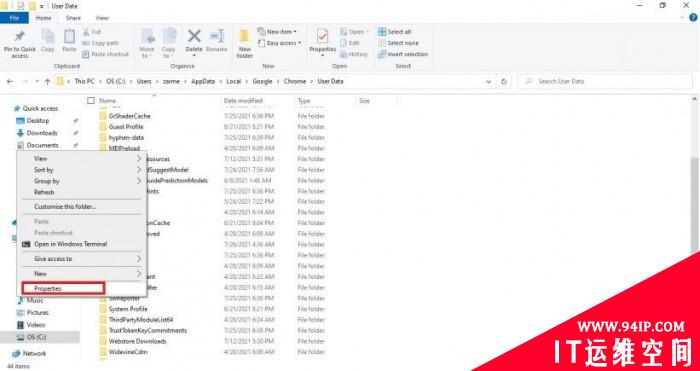Create a New folder from ribbon
The width and height of the screenshot is (700, 371).
(x=245, y=44)
